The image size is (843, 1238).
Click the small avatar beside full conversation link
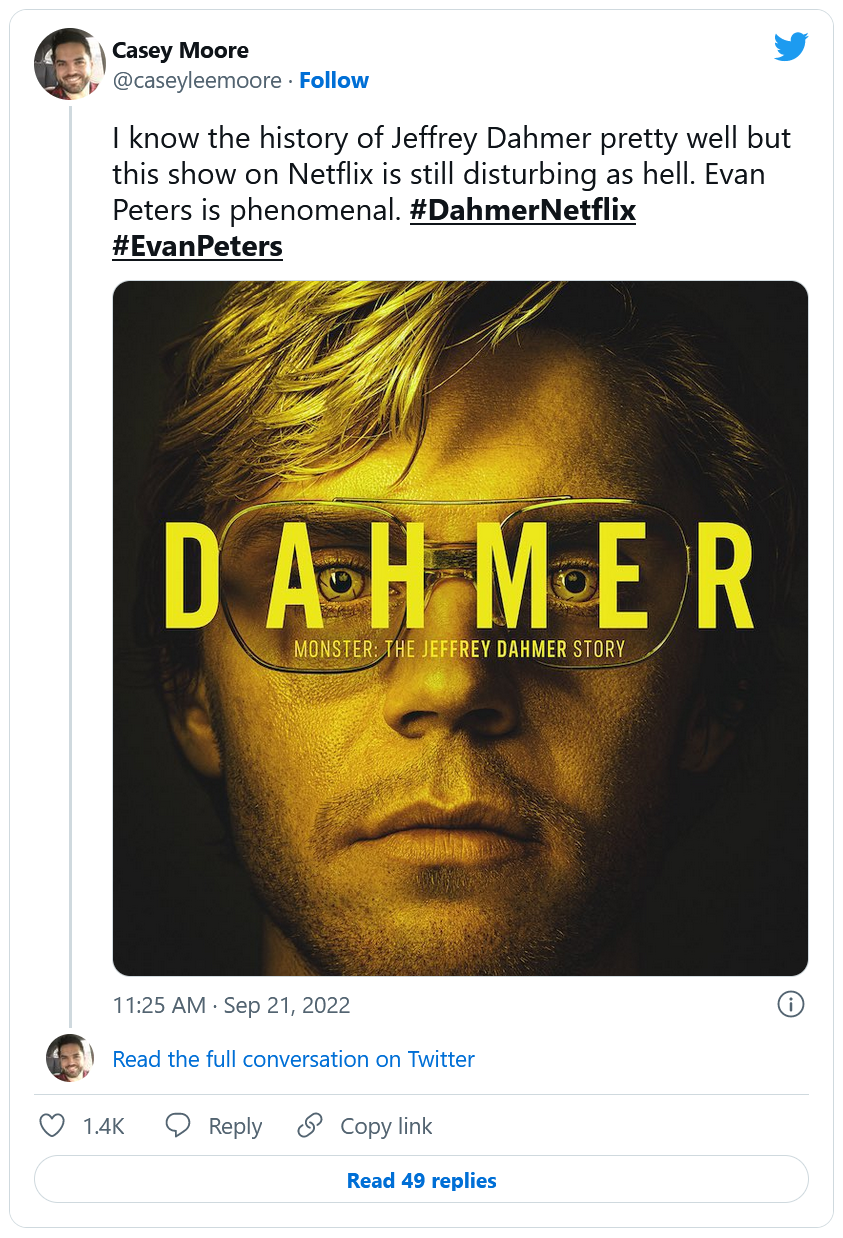tap(70, 1058)
